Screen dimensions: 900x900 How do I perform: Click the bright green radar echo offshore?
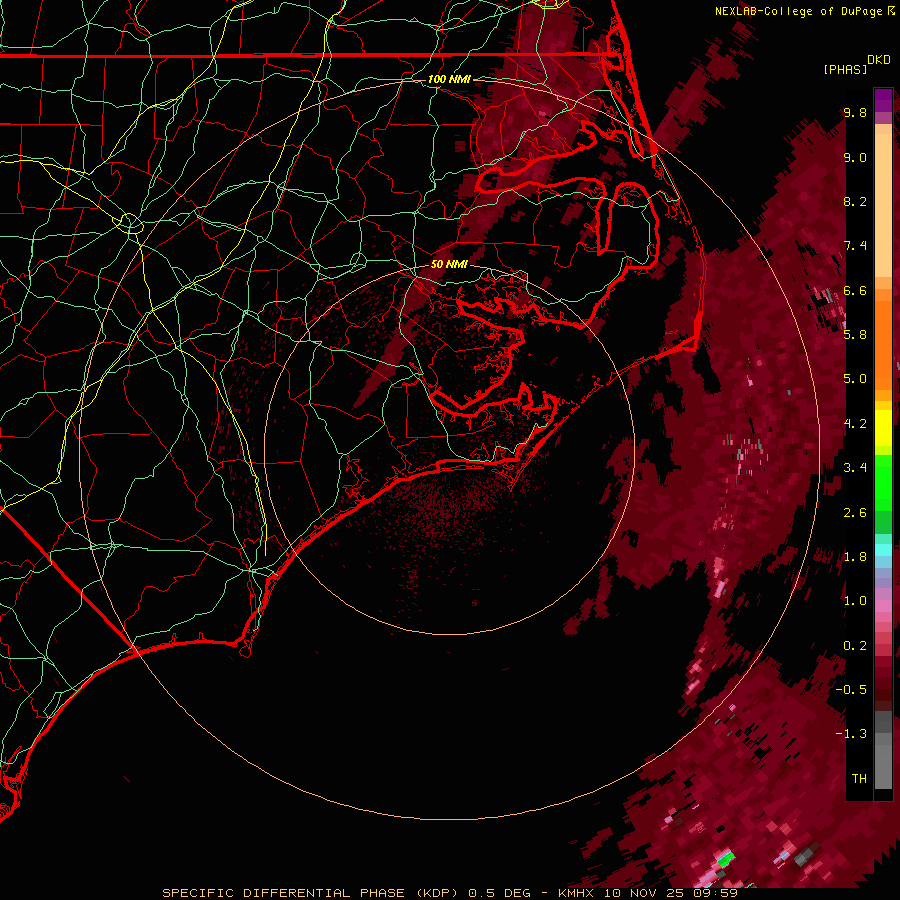click(726, 859)
